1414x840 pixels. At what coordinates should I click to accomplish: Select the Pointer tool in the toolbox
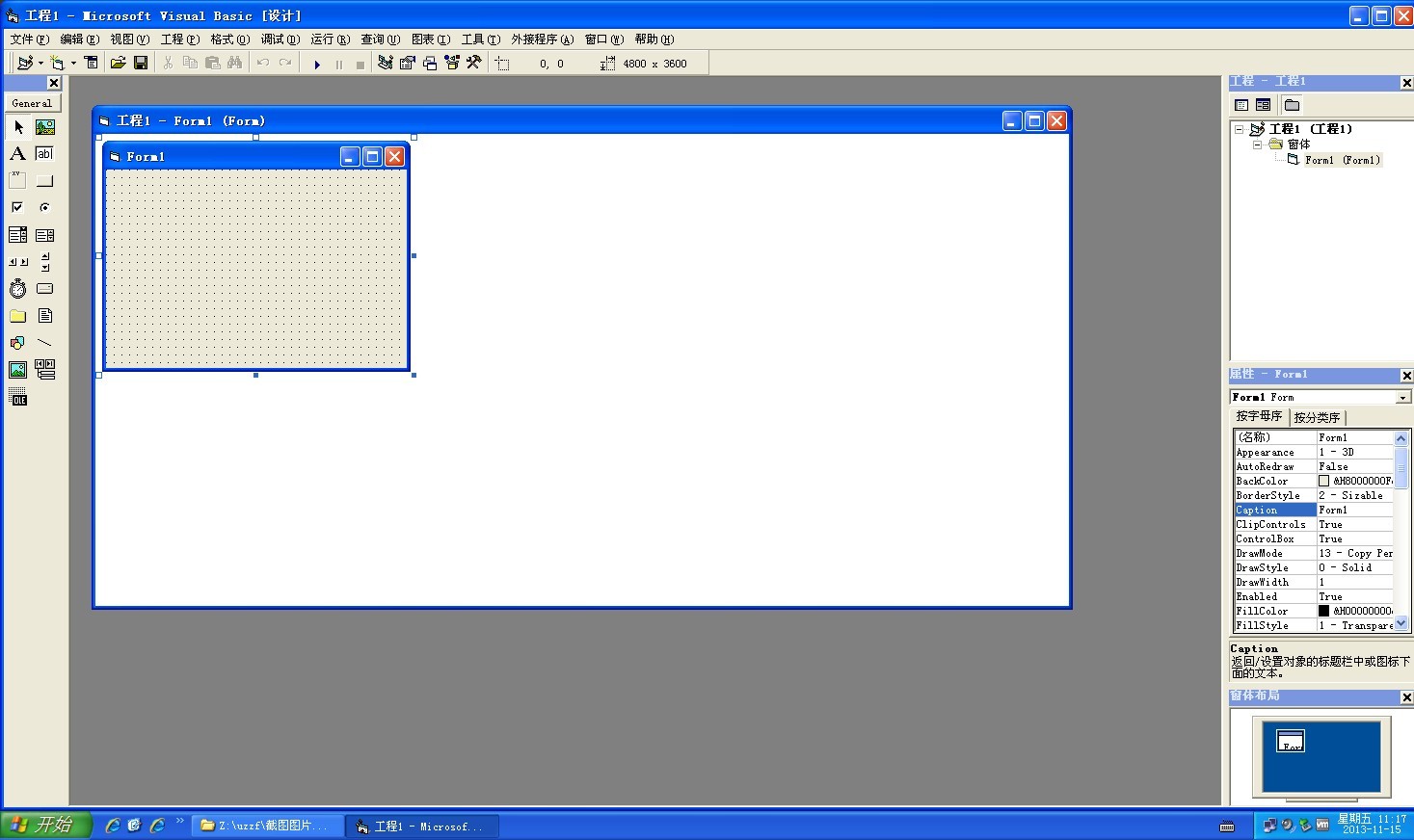17,126
